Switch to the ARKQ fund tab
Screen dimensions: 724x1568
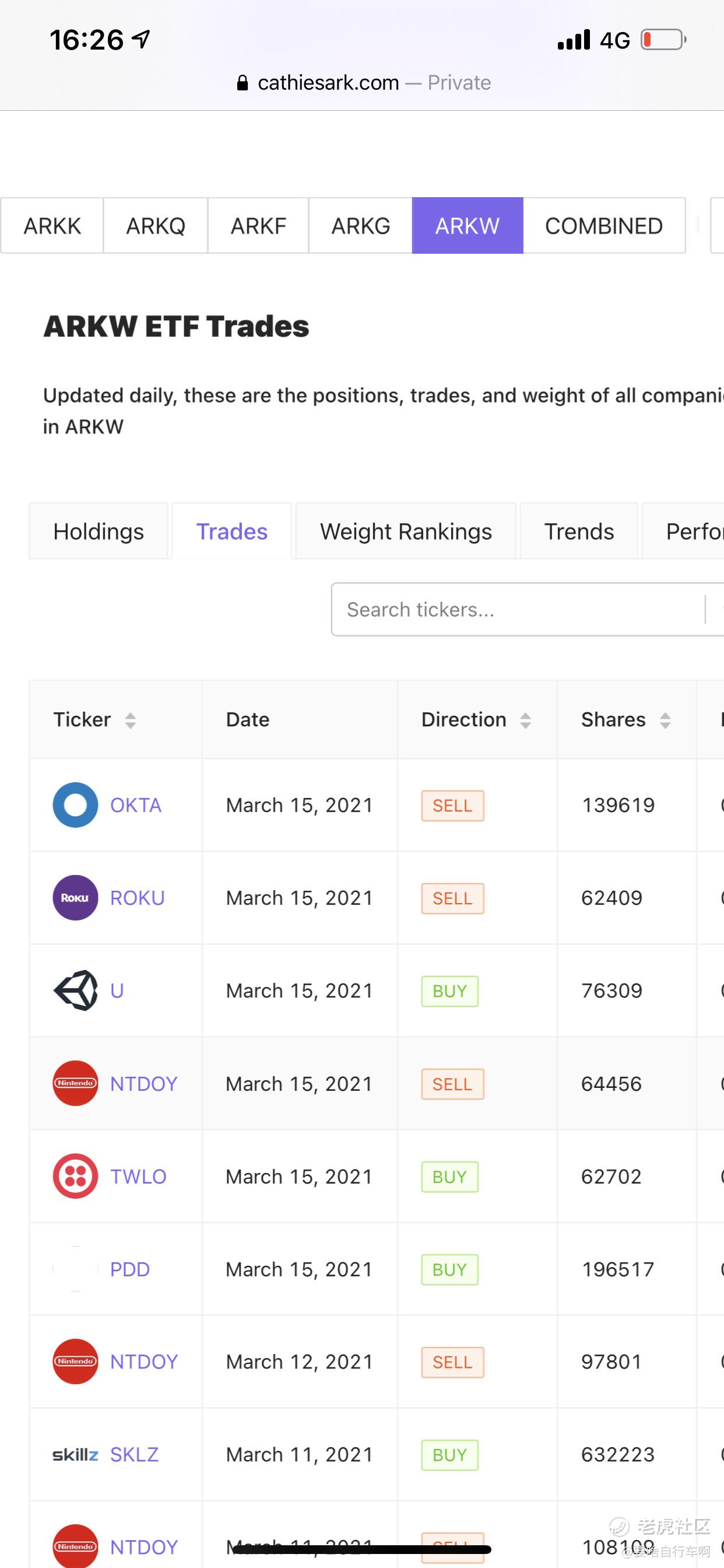[156, 226]
